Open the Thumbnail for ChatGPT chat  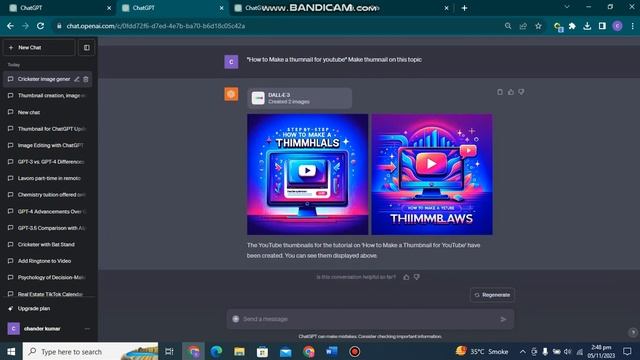tap(48, 129)
